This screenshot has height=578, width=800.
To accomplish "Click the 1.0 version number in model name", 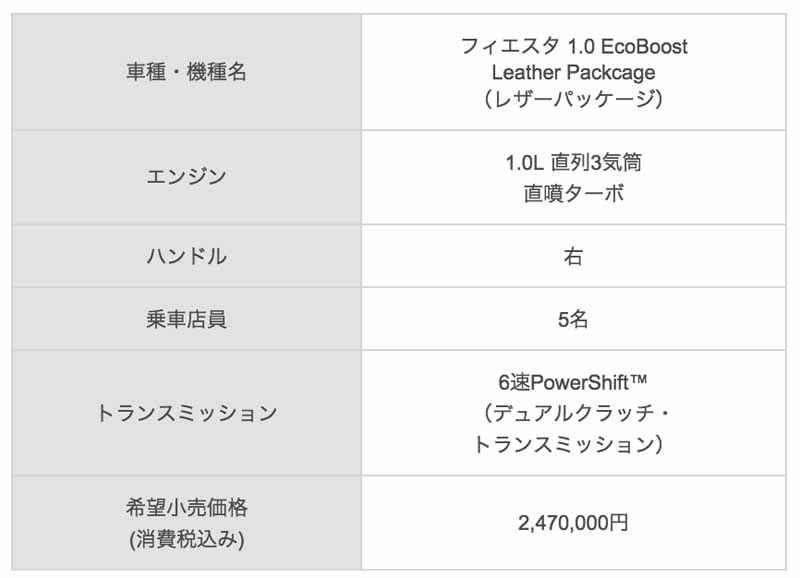I will [581, 46].
